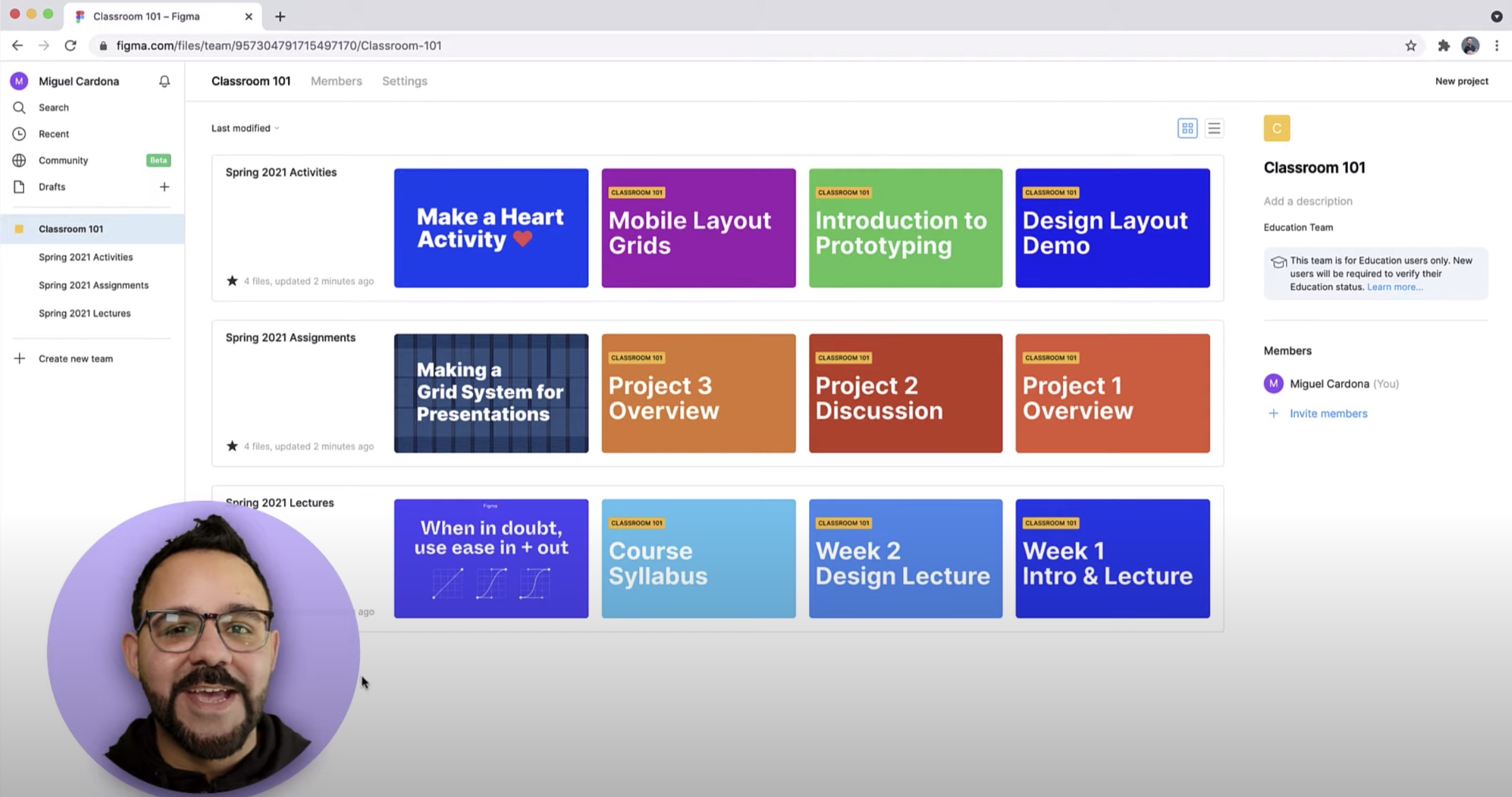Switch to the Settings tab
The width and height of the screenshot is (1512, 797).
[x=404, y=81]
